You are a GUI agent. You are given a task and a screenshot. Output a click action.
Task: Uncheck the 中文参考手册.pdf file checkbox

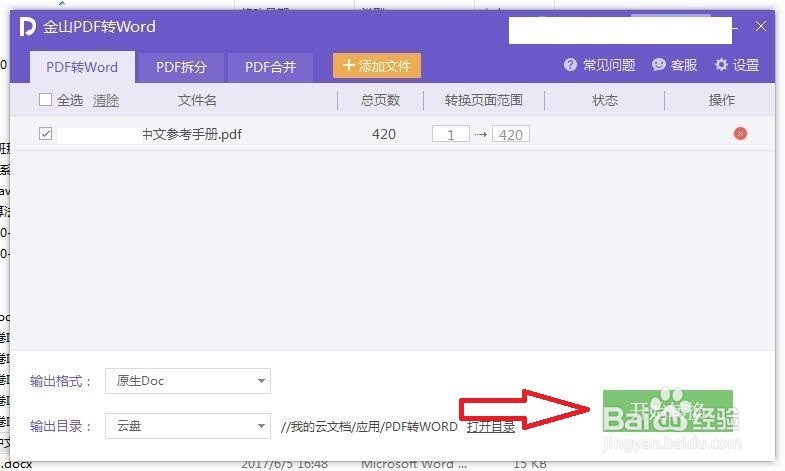click(x=46, y=134)
